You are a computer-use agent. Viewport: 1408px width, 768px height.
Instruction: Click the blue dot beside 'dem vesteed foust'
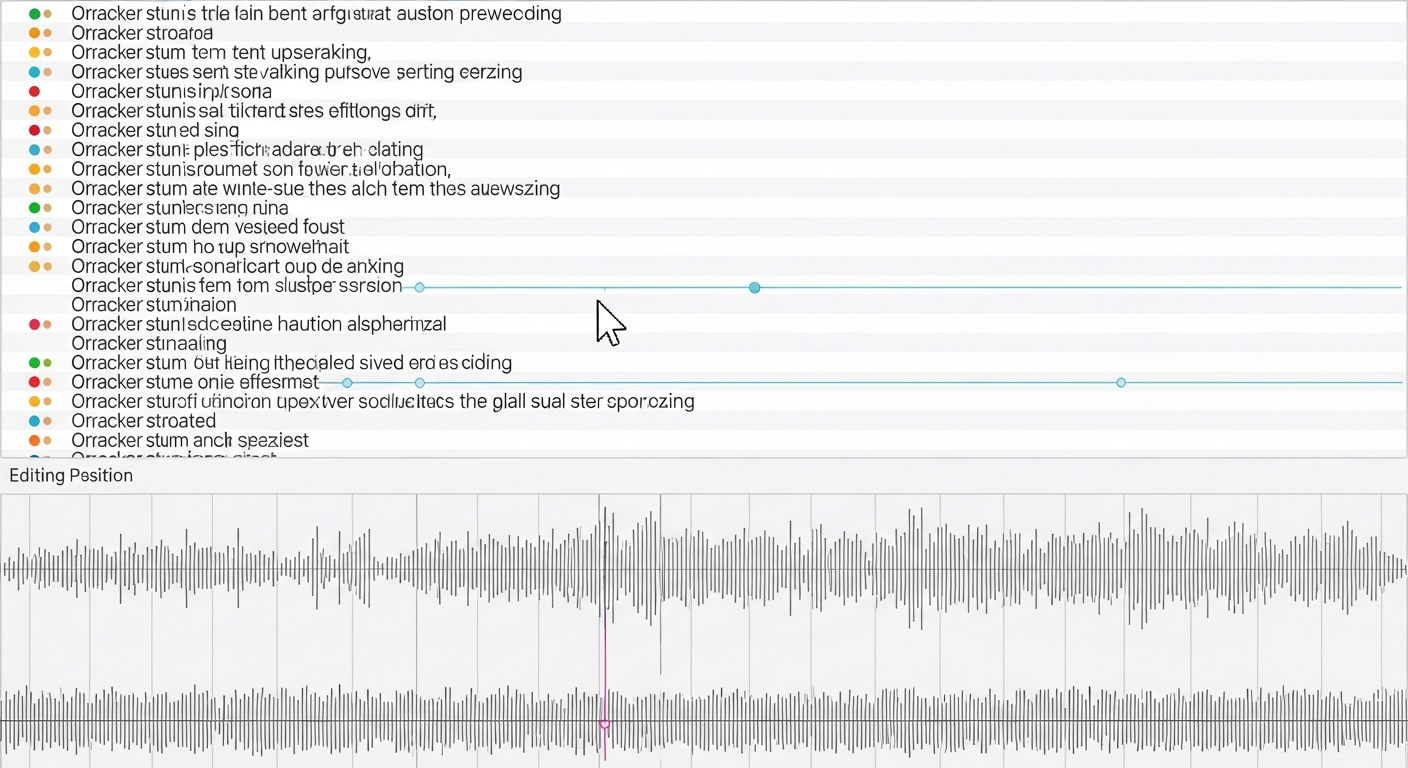click(35, 227)
